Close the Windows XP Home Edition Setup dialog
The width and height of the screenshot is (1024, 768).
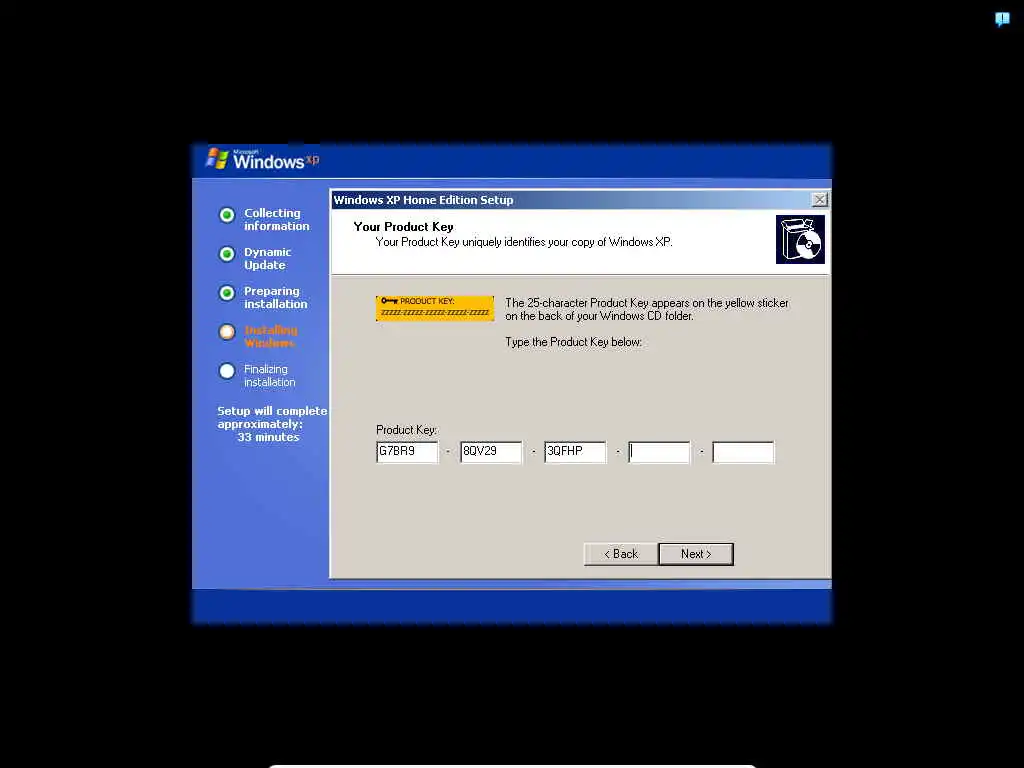819,200
